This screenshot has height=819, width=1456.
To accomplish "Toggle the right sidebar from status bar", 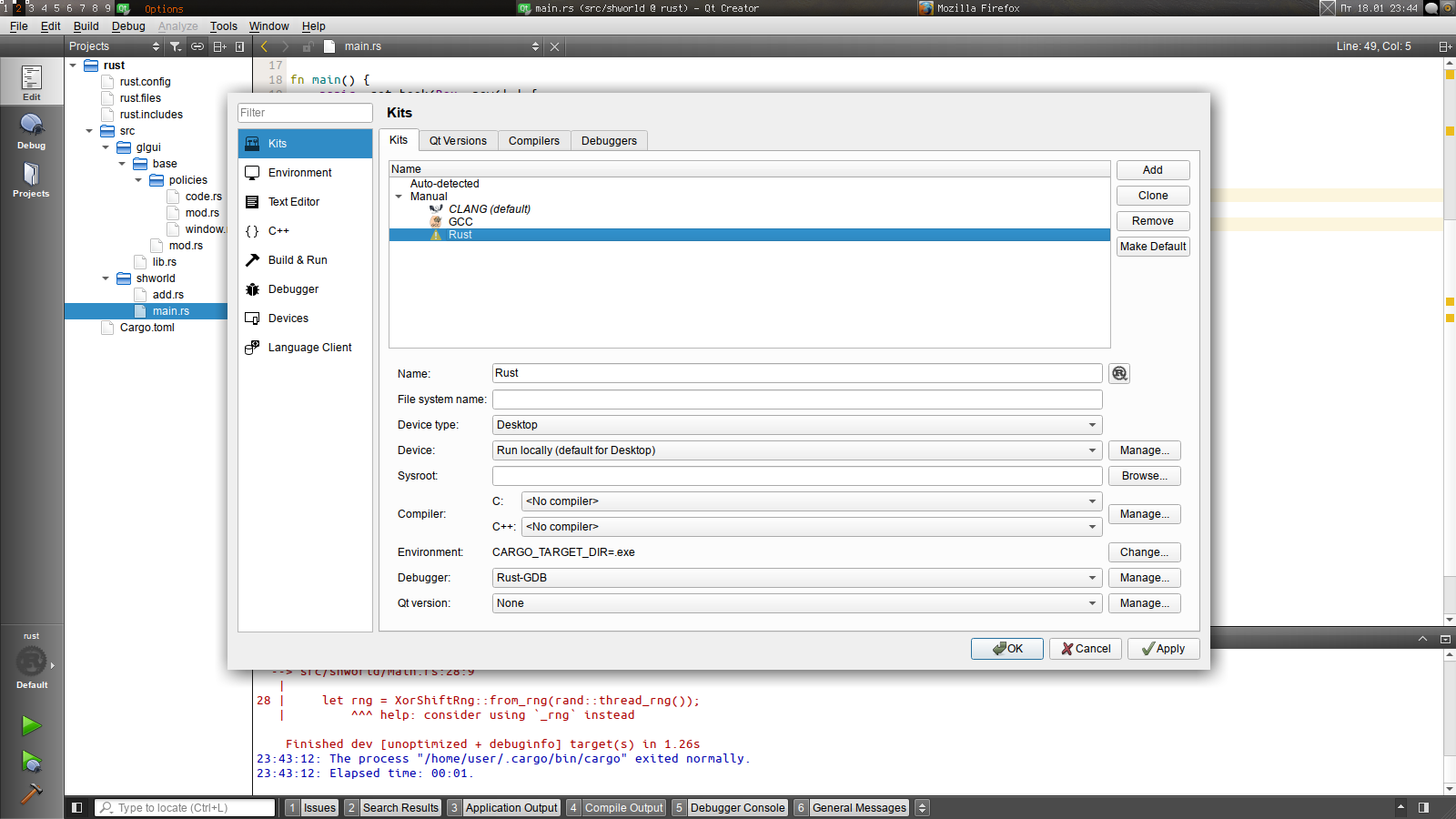I will 1423,807.
